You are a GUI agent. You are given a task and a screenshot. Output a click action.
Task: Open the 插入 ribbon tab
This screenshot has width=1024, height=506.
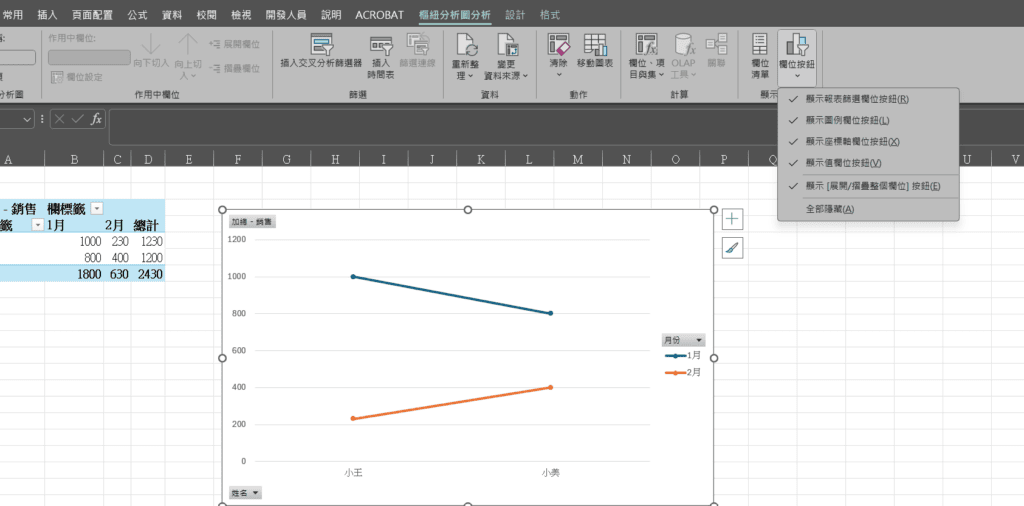(x=47, y=16)
